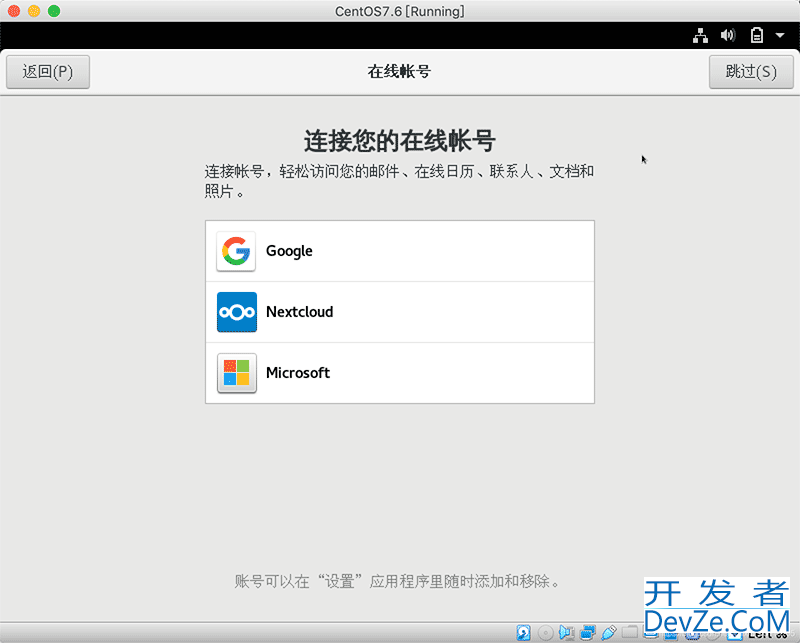
Task: Click the blue Nextcloud logo icon
Action: tap(236, 312)
